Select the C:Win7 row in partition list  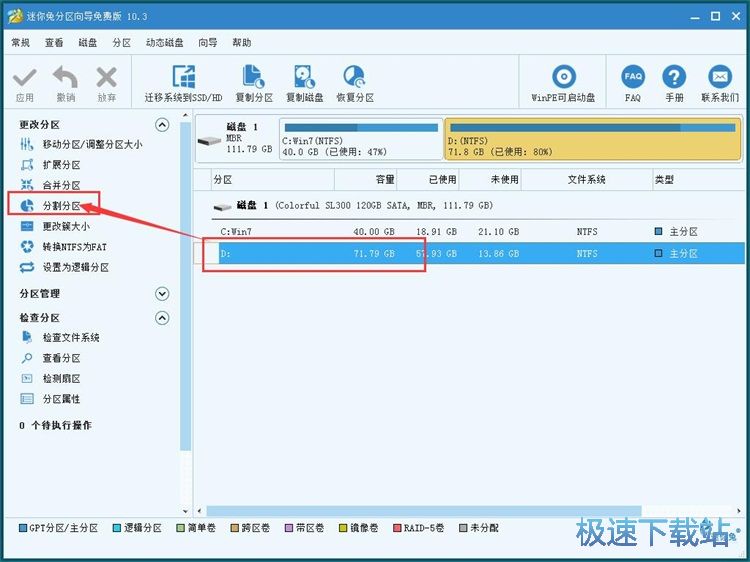(x=469, y=231)
